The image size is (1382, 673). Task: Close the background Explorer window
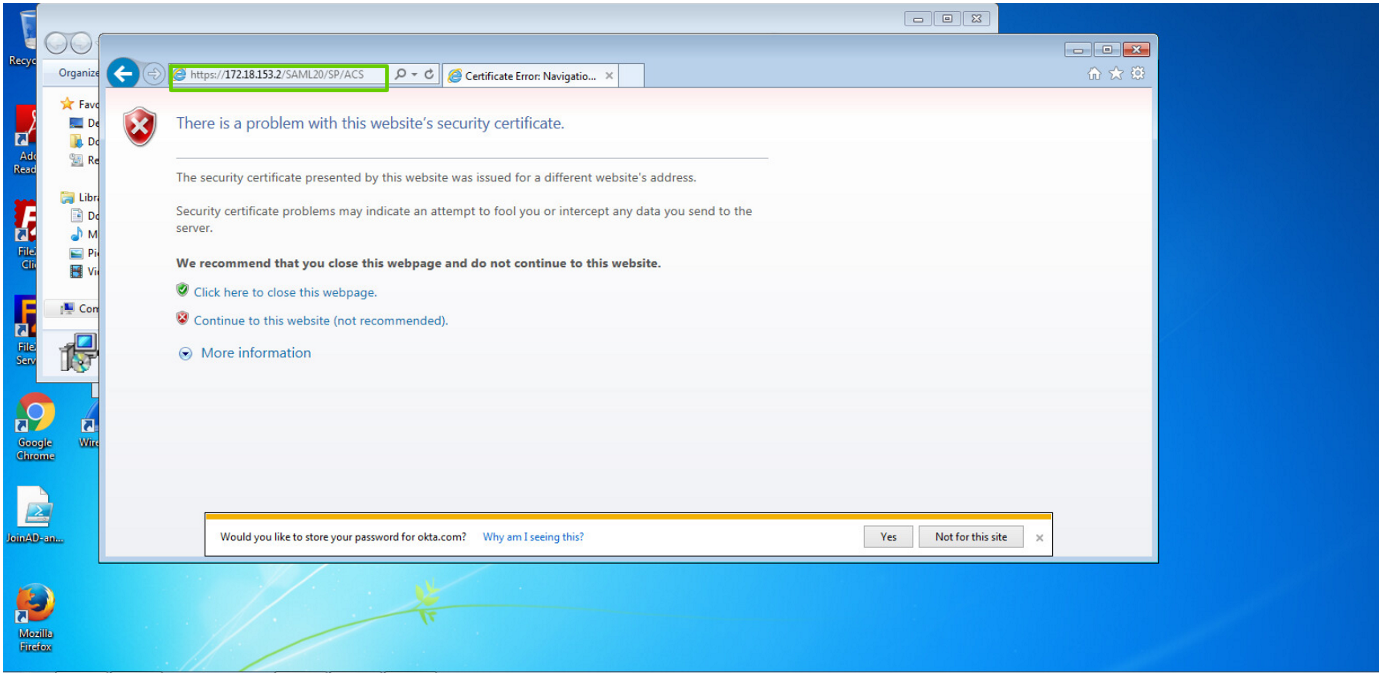[977, 18]
